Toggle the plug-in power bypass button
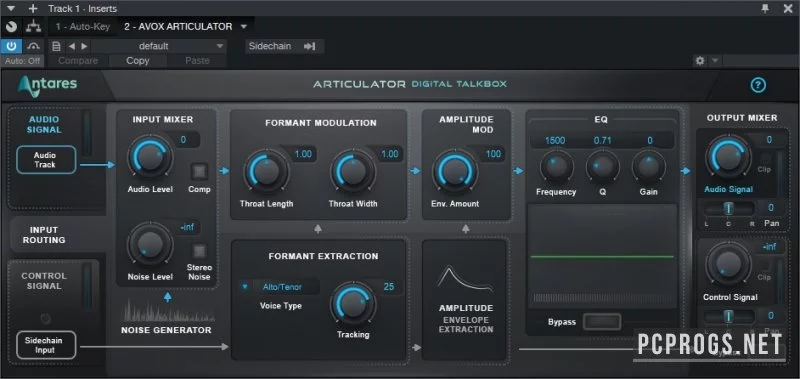Image resolution: width=800 pixels, height=379 pixels. [x=11, y=46]
